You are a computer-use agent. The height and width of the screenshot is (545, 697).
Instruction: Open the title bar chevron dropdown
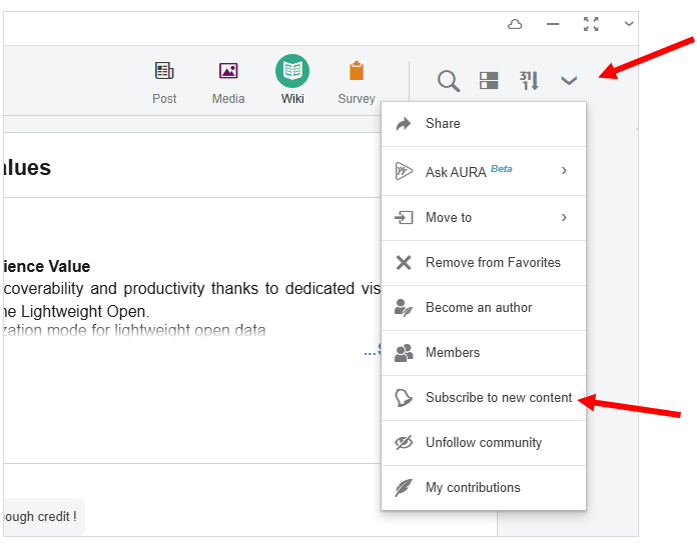628,24
